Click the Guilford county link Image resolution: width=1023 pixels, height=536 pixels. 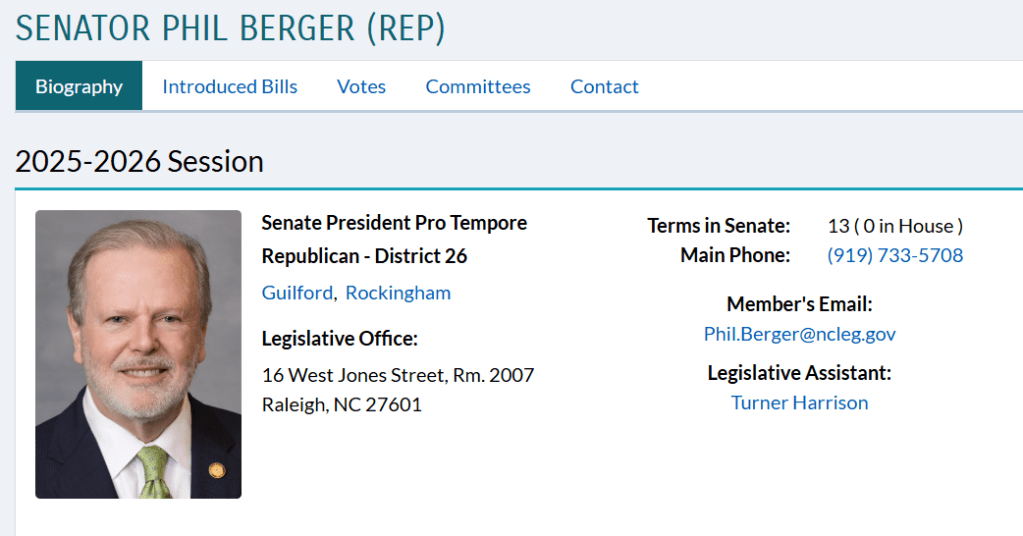(x=297, y=293)
